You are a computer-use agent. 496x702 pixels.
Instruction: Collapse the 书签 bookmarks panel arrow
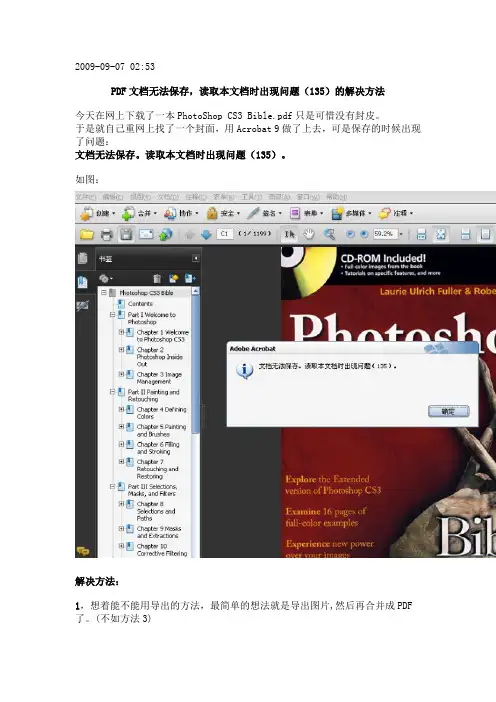tap(196, 258)
